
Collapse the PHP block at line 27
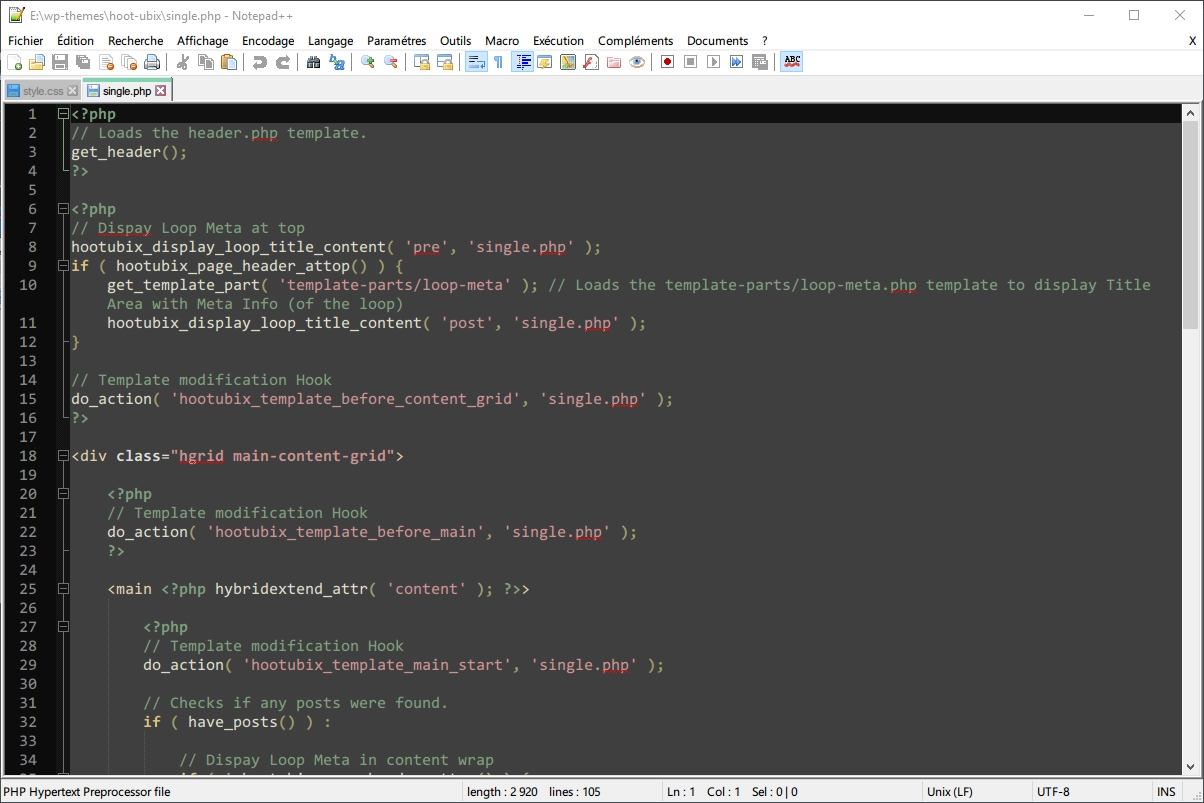point(63,627)
